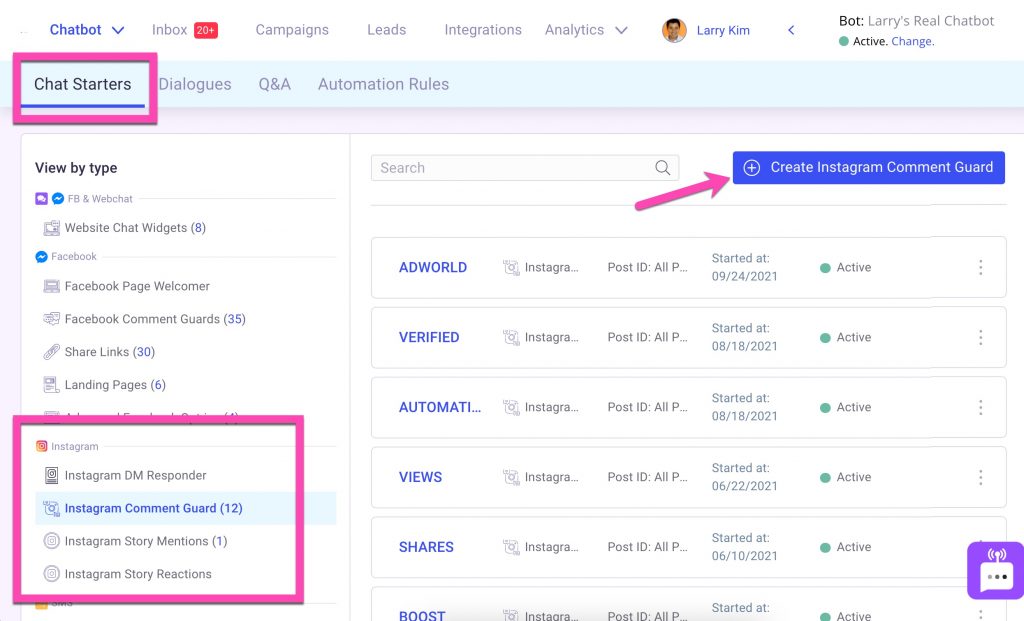Click the Instagram Story Mentions icon
Image resolution: width=1024 pixels, height=621 pixels.
pos(52,541)
